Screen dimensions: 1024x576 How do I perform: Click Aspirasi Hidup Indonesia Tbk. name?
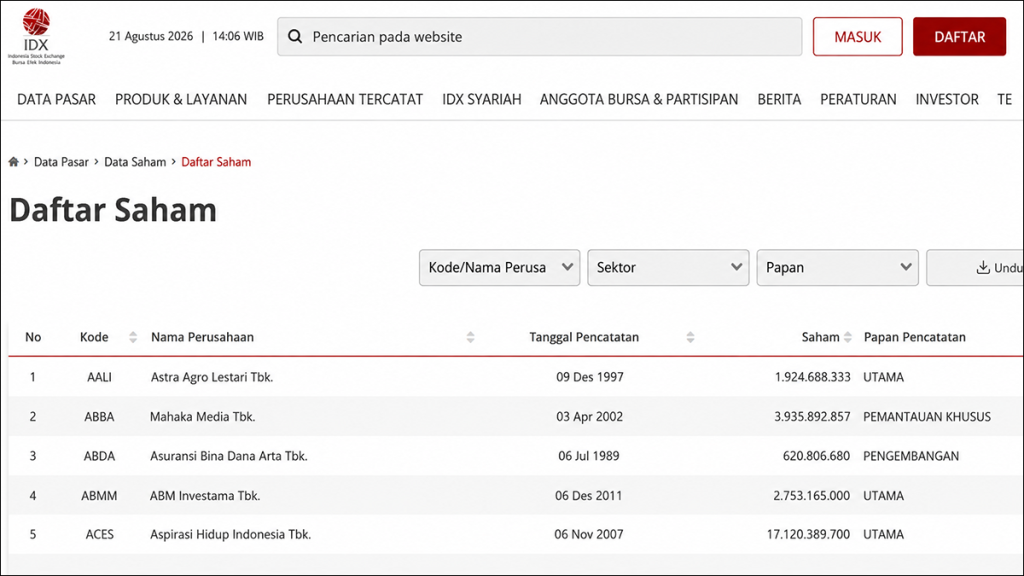231,534
